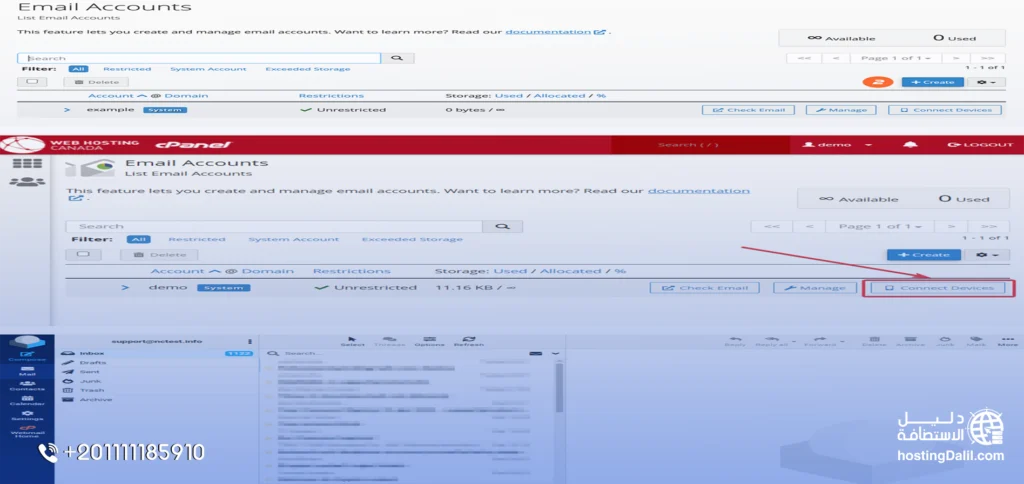This screenshot has width=1024, height=484.
Task: Select System Account filter in middle panel
Action: coord(293,240)
